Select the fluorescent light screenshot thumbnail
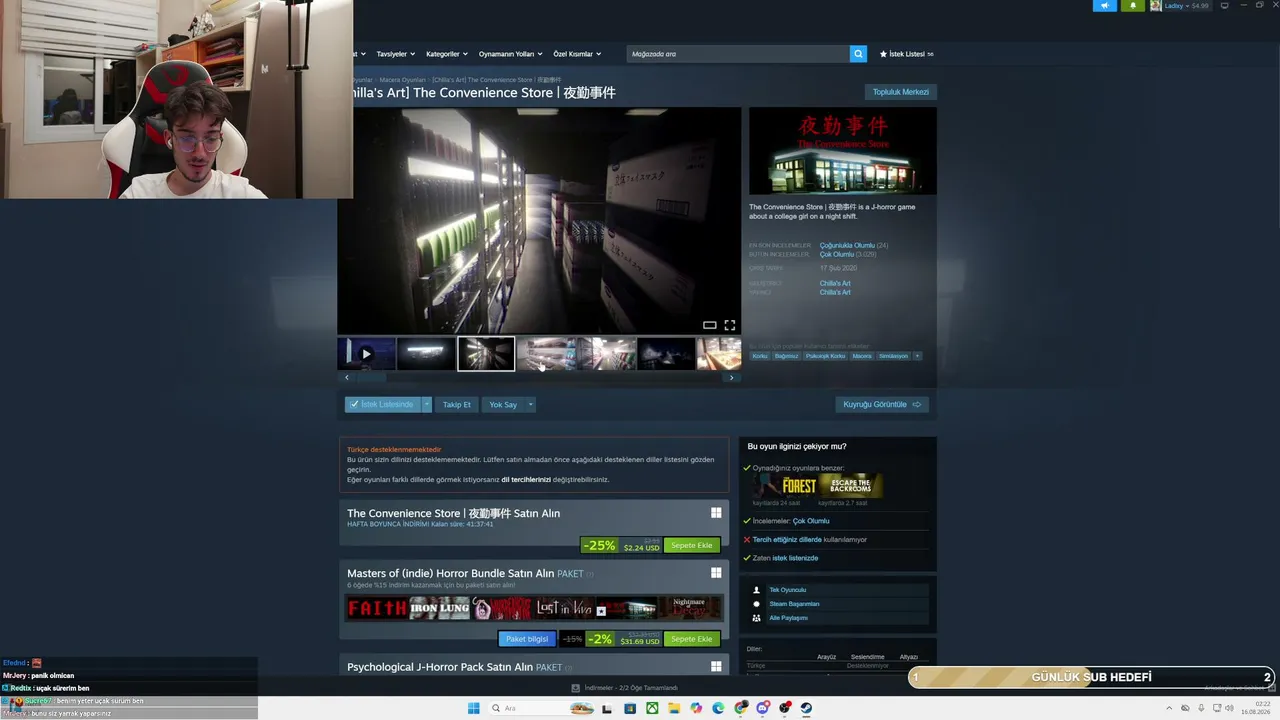The height and width of the screenshot is (720, 1280). click(426, 354)
